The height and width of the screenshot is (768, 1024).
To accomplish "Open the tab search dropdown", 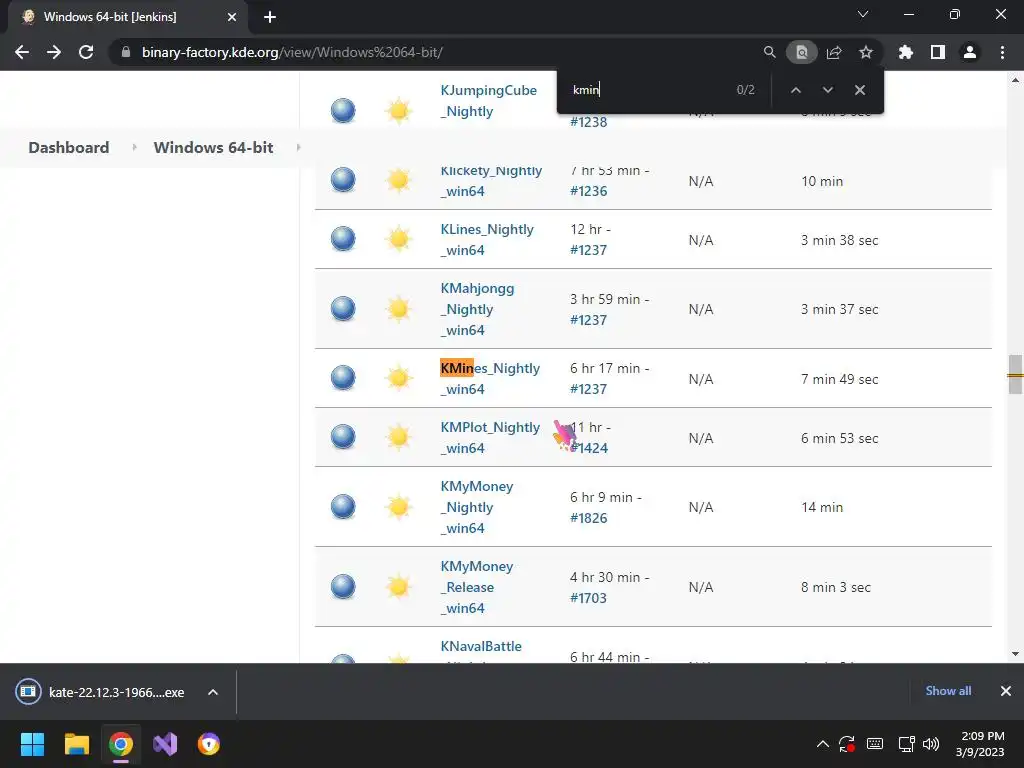I will tap(863, 14).
